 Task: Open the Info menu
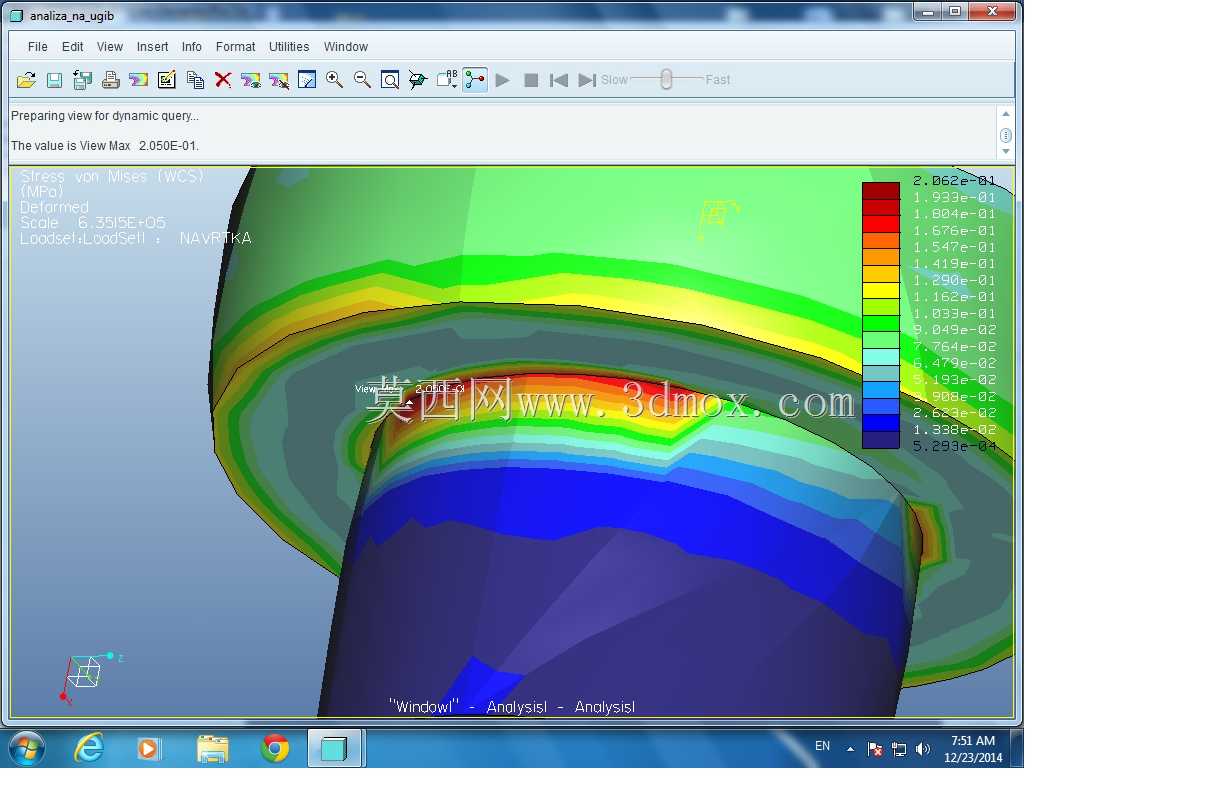pyautogui.click(x=192, y=47)
